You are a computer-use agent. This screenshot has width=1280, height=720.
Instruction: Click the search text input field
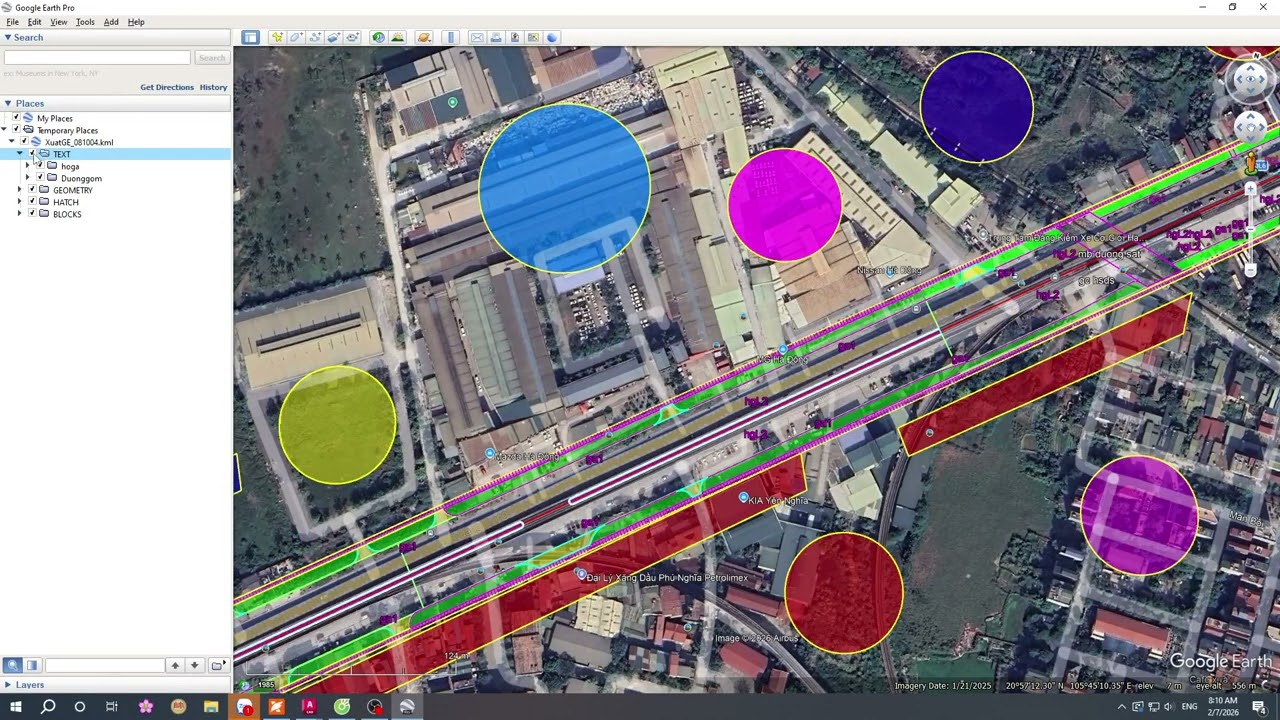97,58
